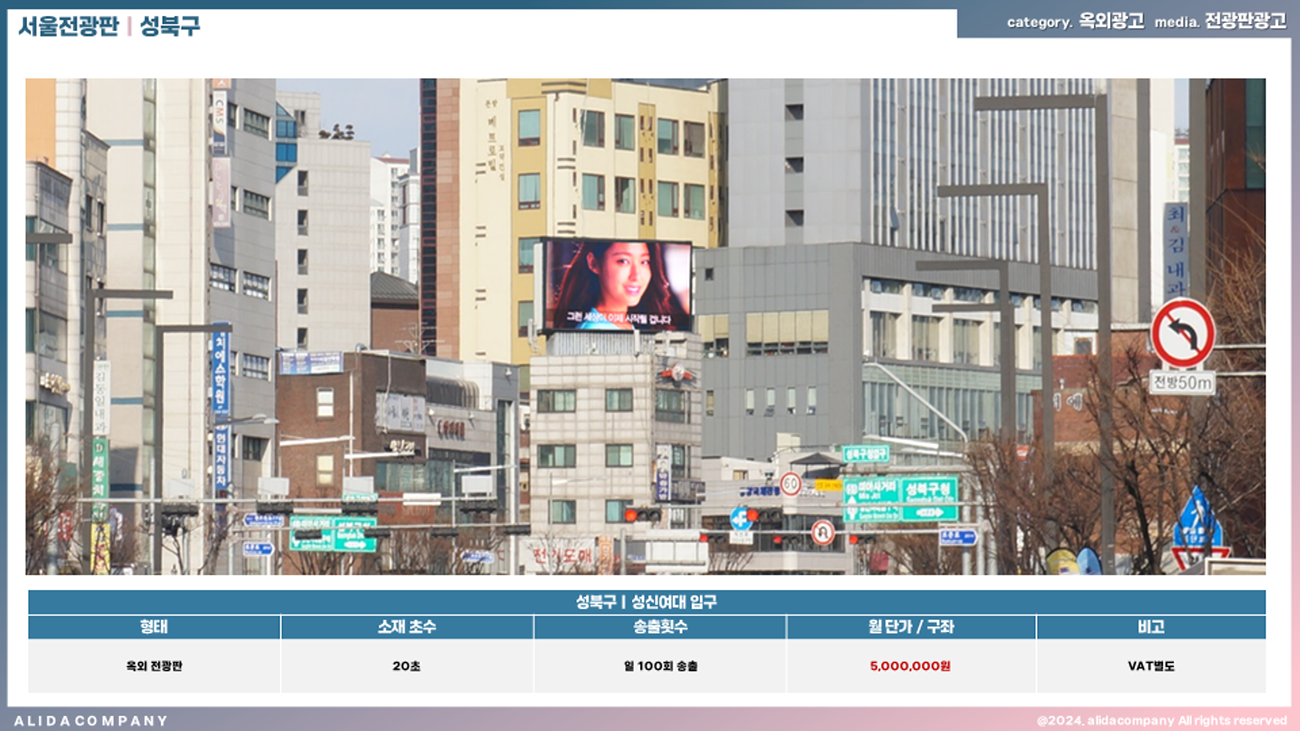Click the 전방50m sign plate
The width and height of the screenshot is (1300, 731).
[x=1181, y=382]
